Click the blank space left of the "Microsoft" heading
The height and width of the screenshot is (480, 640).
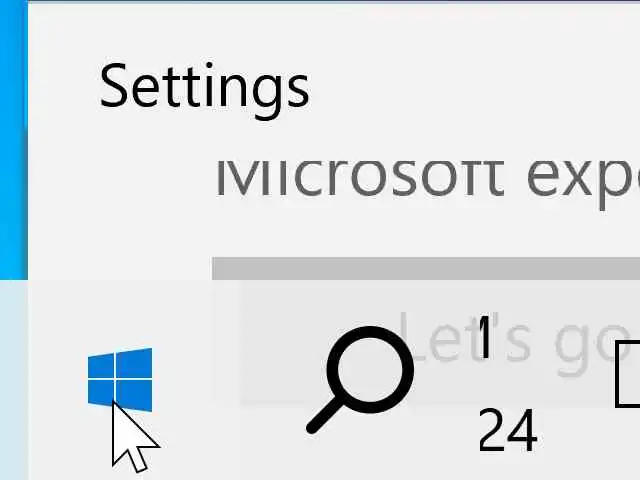pos(122,178)
